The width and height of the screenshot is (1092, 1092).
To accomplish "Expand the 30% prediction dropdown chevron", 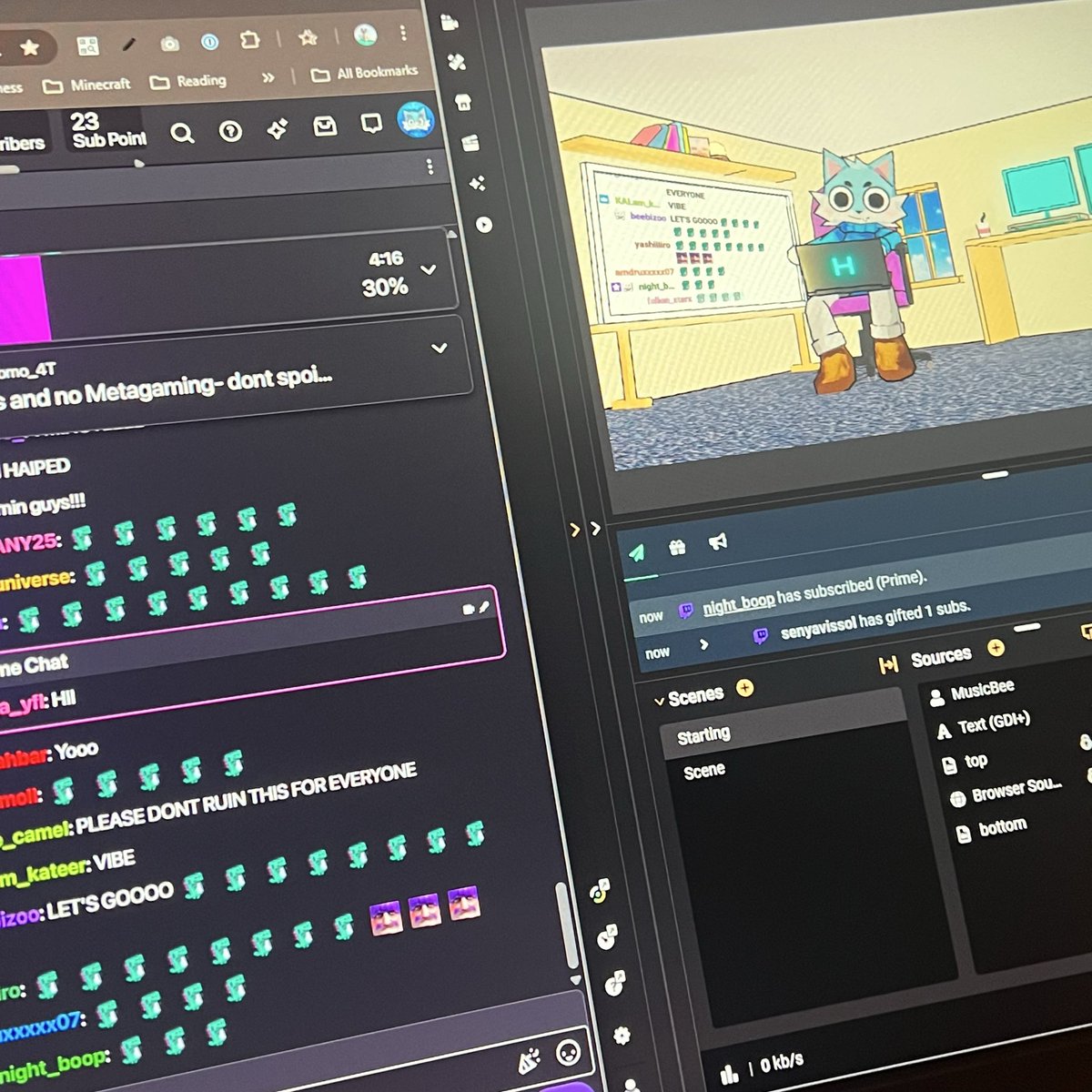I will 429,269.
